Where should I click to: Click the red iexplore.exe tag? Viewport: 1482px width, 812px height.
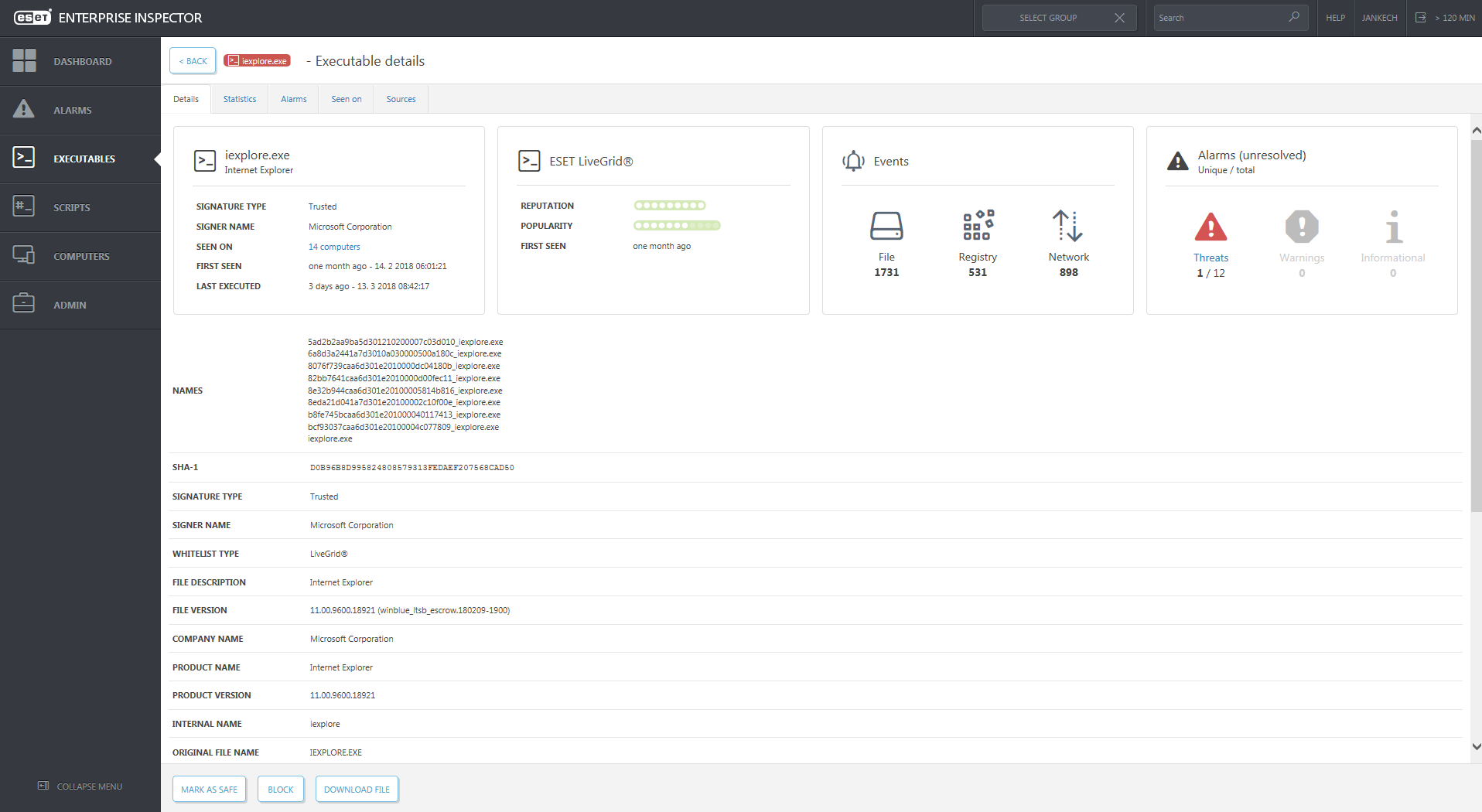[258, 60]
